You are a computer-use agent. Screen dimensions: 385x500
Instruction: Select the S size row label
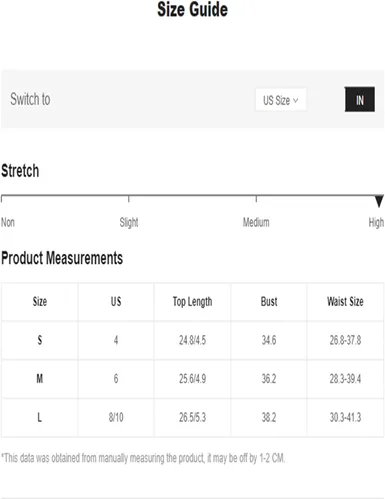(x=40, y=340)
